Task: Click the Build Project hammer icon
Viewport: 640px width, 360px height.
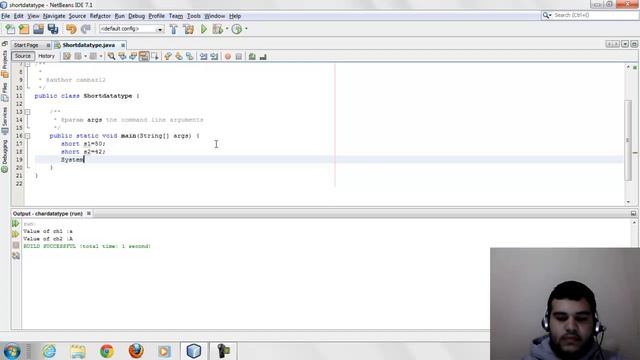Action: click(173, 29)
